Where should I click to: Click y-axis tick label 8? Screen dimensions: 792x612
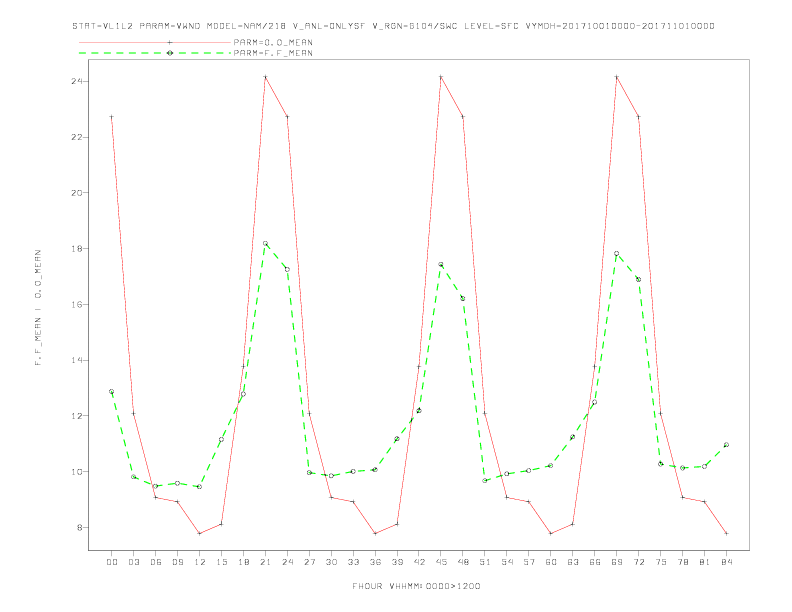click(79, 527)
